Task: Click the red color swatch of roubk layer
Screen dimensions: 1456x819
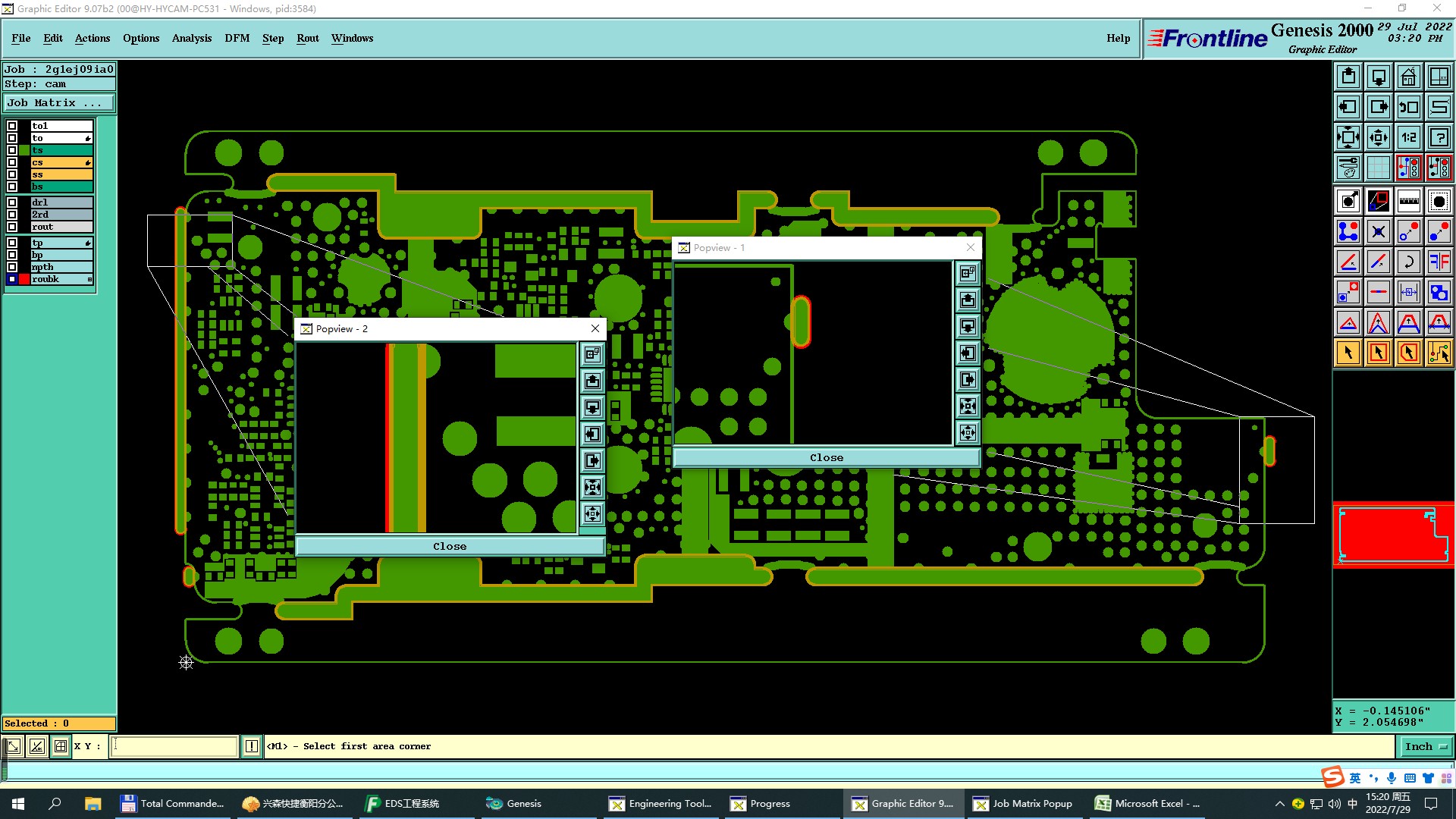Action: (24, 279)
